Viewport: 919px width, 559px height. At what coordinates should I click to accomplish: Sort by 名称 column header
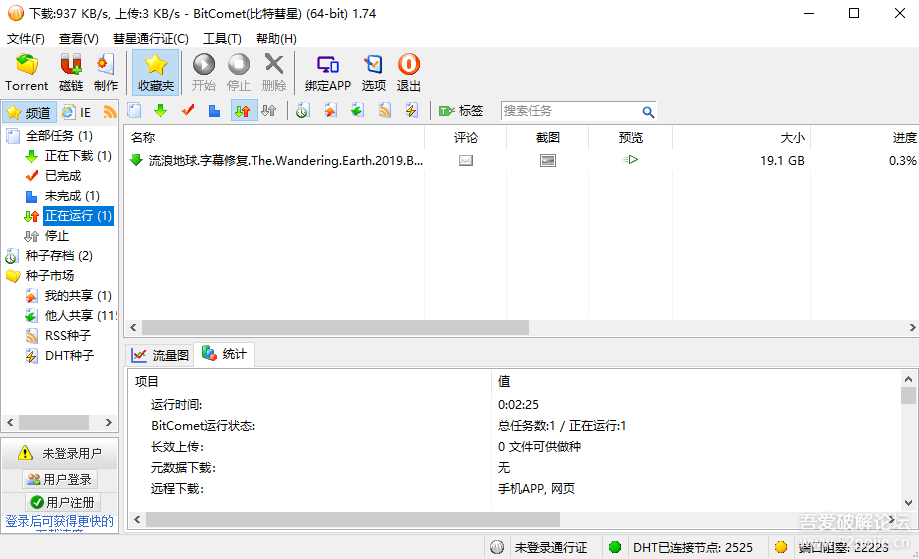(x=274, y=138)
